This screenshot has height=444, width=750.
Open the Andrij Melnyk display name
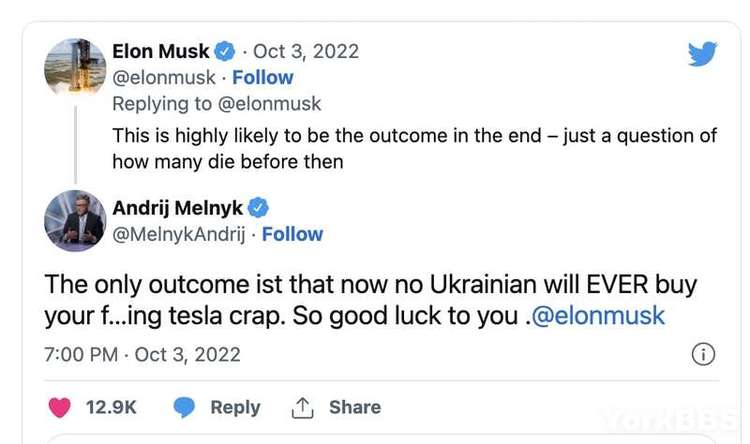click(178, 208)
